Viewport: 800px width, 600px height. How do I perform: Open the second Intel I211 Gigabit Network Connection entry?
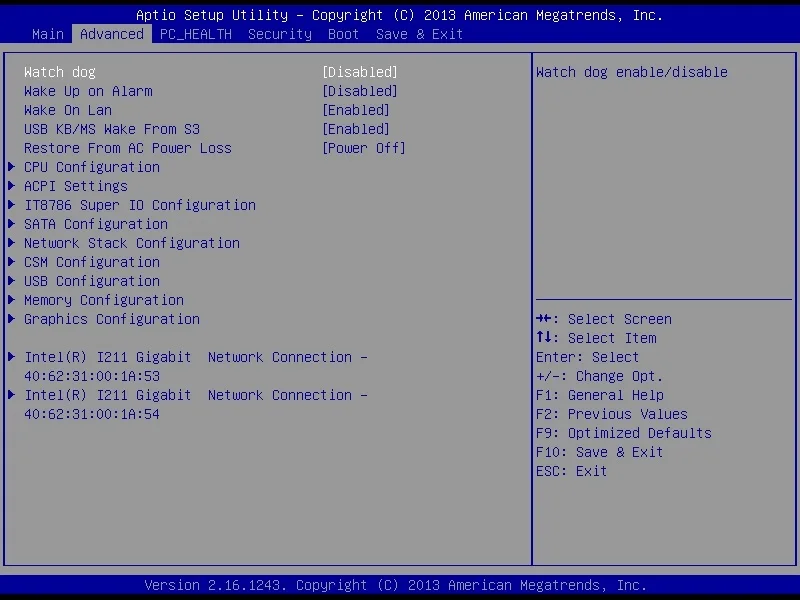point(196,395)
